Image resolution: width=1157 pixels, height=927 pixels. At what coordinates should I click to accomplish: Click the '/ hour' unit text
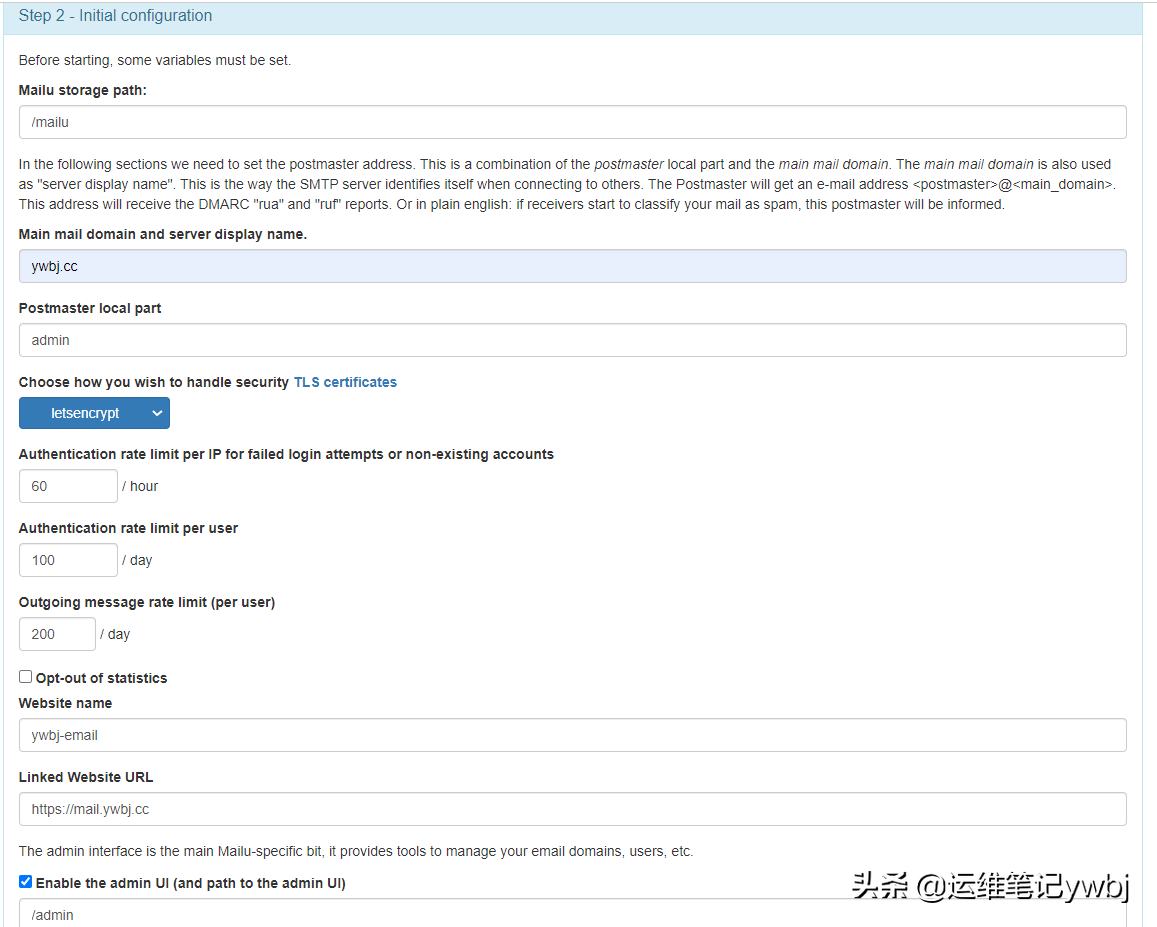(140, 486)
